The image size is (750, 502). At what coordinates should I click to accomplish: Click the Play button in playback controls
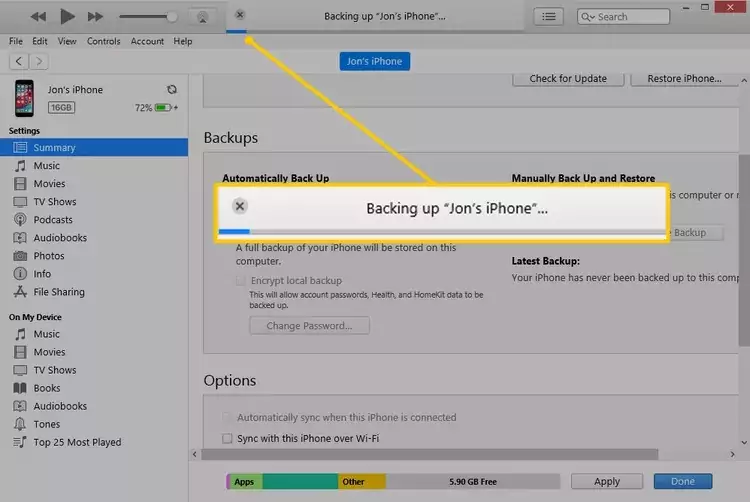67,16
